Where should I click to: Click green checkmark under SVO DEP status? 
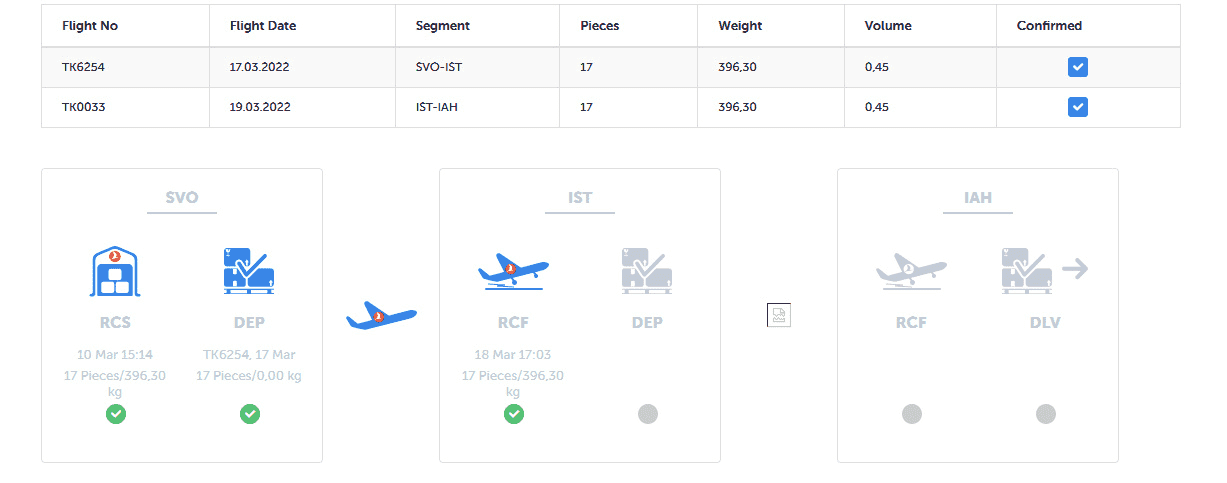(250, 413)
